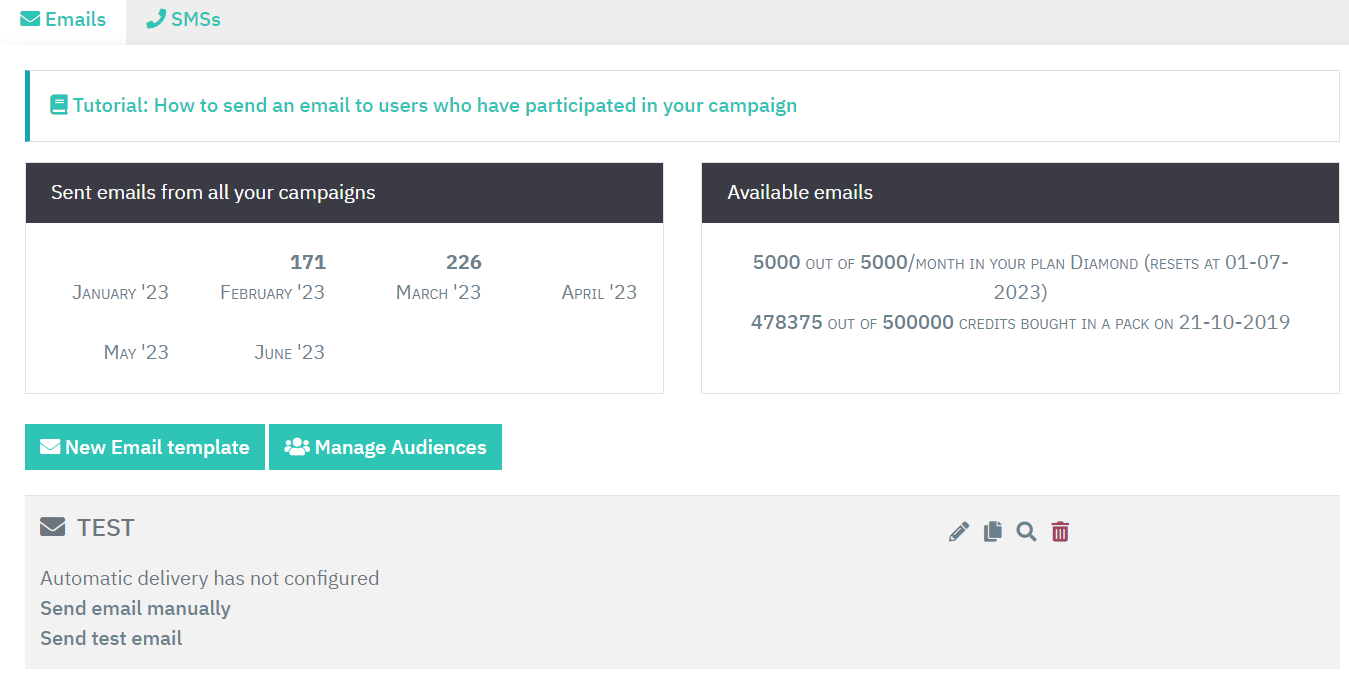This screenshot has width=1349, height=678.
Task: Click the February '23 count of 171
Action: pos(308,262)
